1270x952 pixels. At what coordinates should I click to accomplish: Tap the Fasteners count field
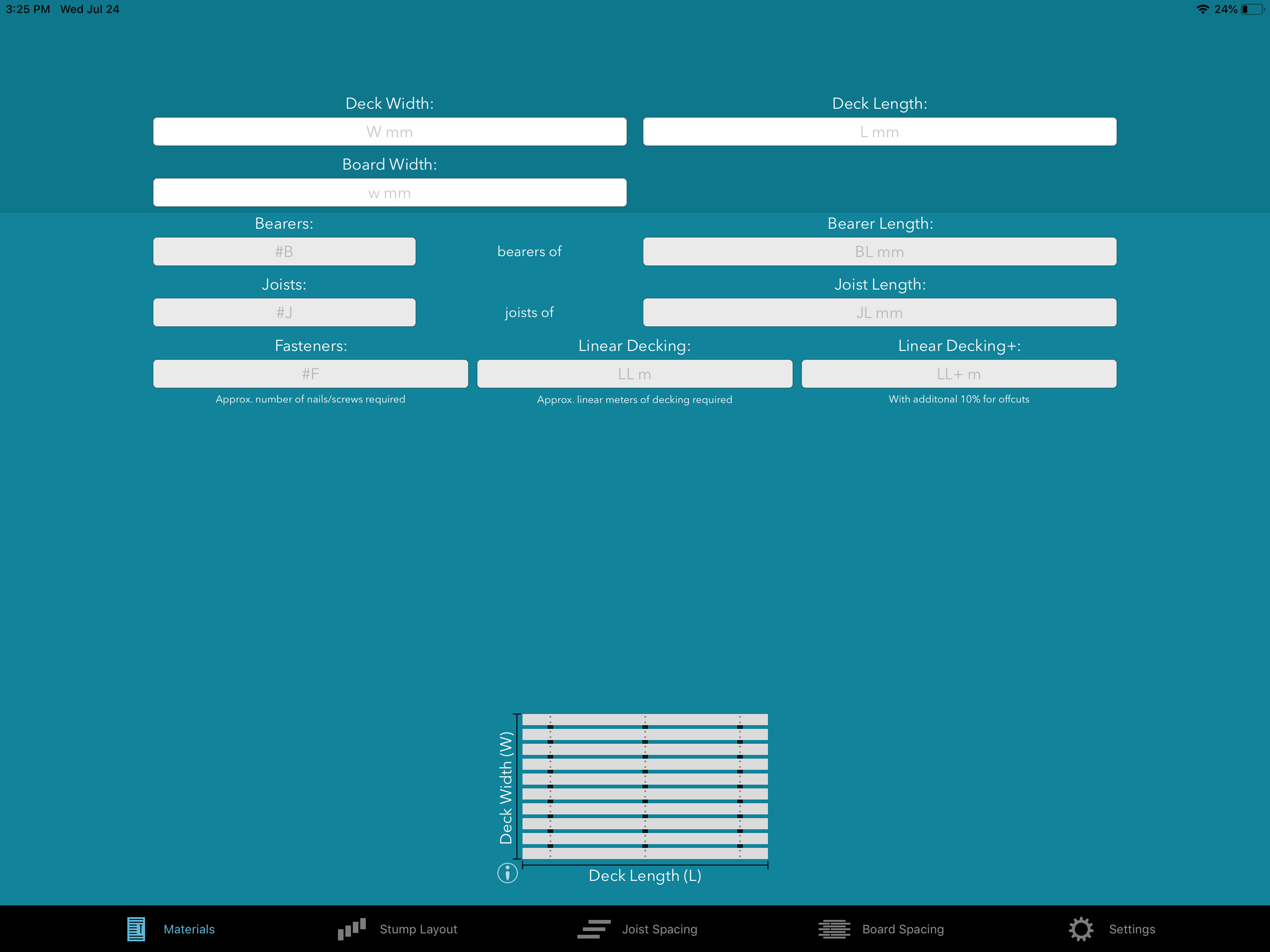point(310,374)
